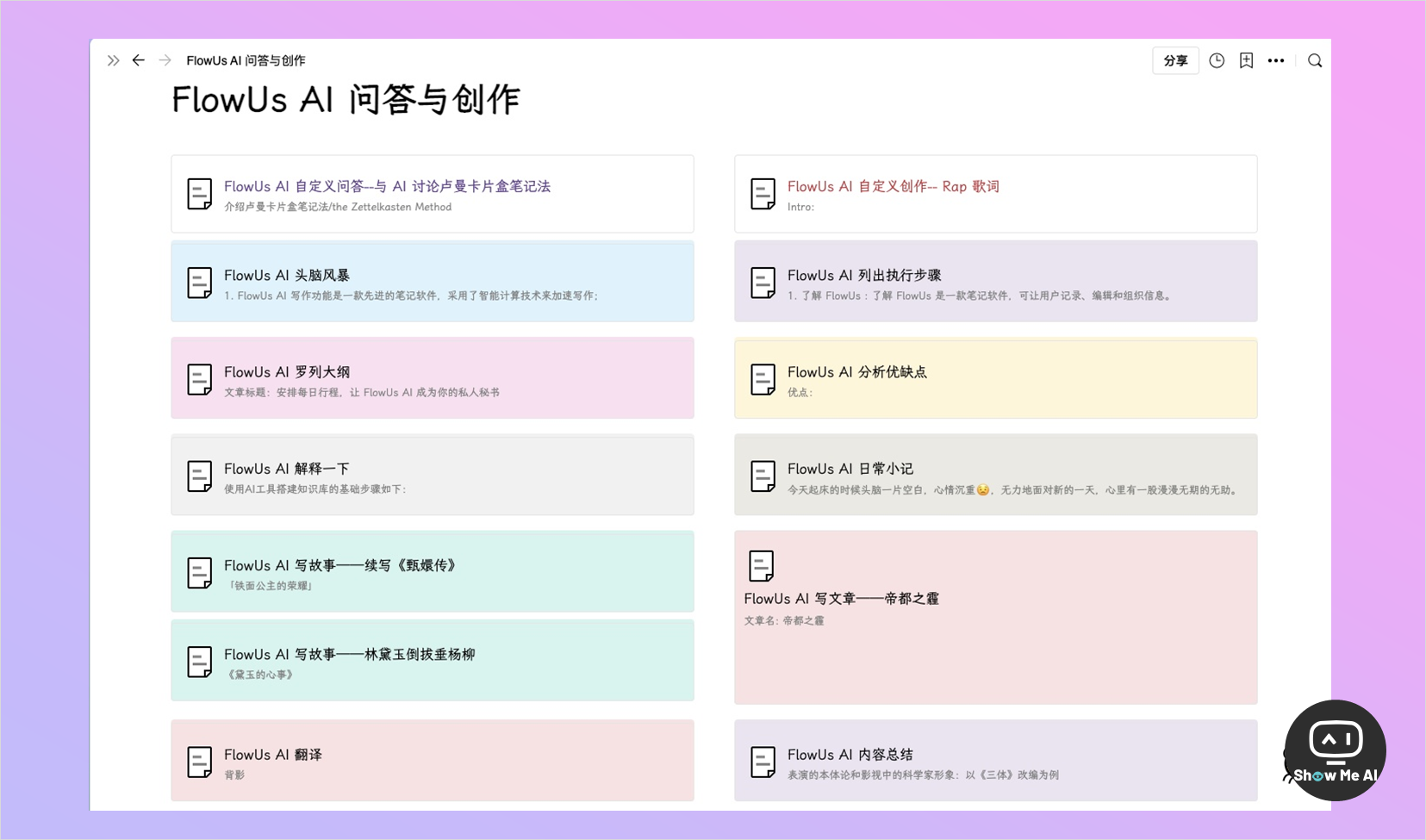Click preview text 今天起床的时候头脑一片空白

(x=1014, y=489)
